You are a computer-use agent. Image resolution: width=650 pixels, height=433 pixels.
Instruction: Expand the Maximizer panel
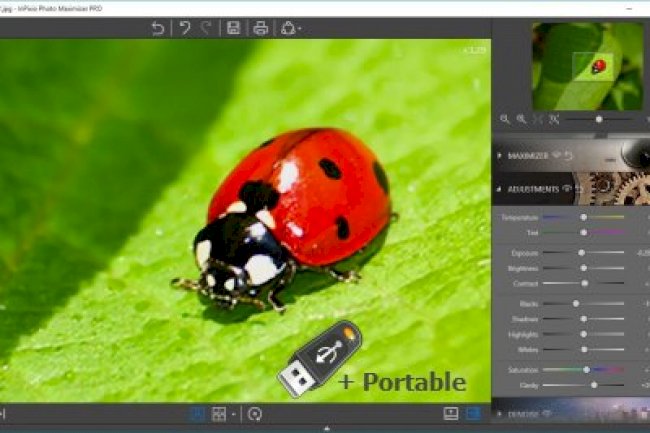tap(500, 156)
